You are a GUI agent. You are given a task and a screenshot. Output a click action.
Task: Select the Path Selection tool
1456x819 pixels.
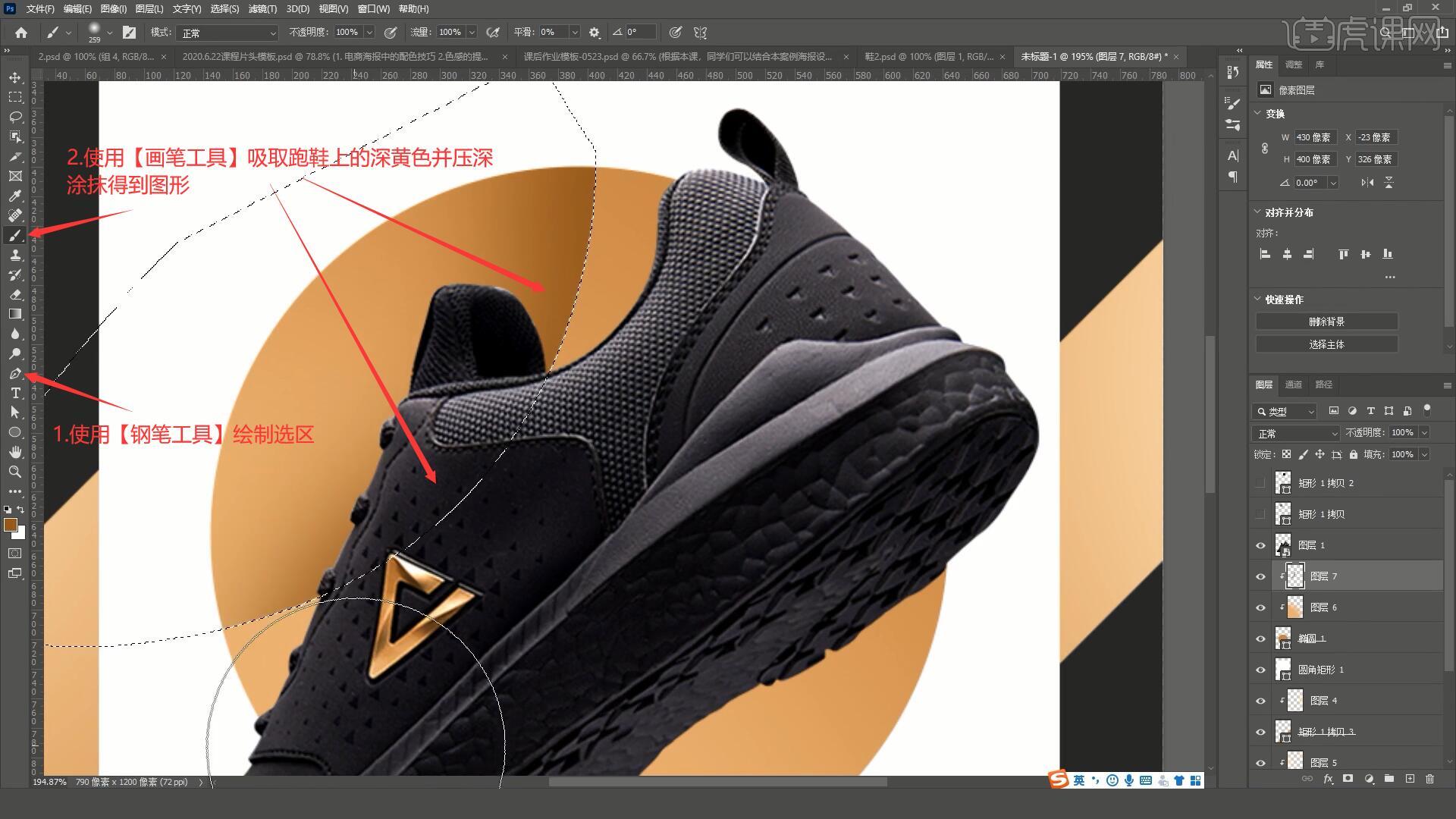[x=15, y=413]
